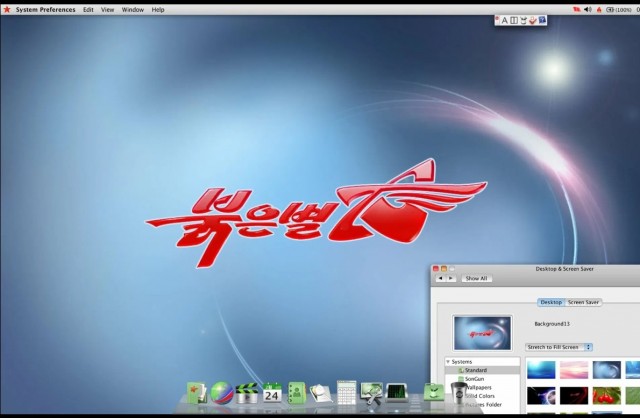Select the Standard folder in the source list
This screenshot has height=418, width=640.
point(475,370)
